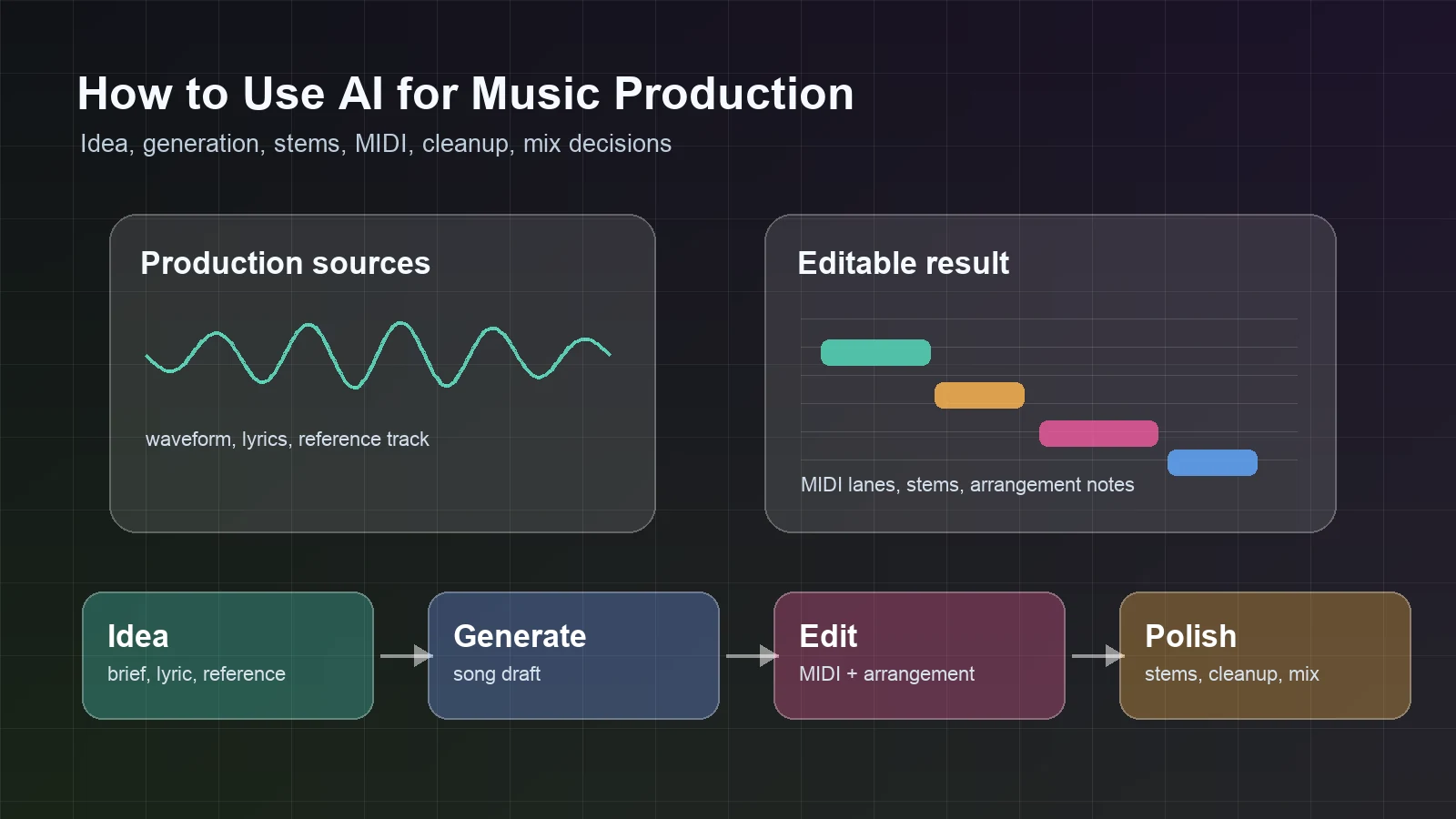
Task: Click the orange MIDI clip block
Action: [979, 395]
